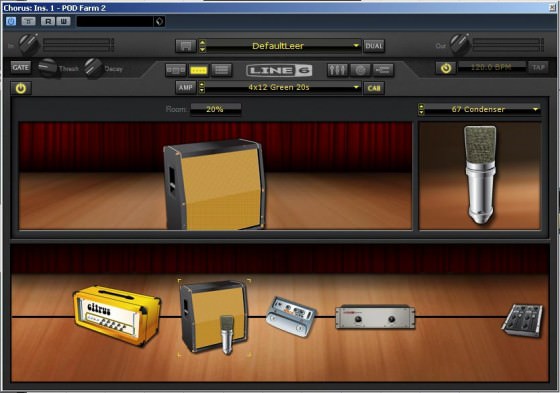Select the highlighted yellow panel view icon

pos(199,70)
